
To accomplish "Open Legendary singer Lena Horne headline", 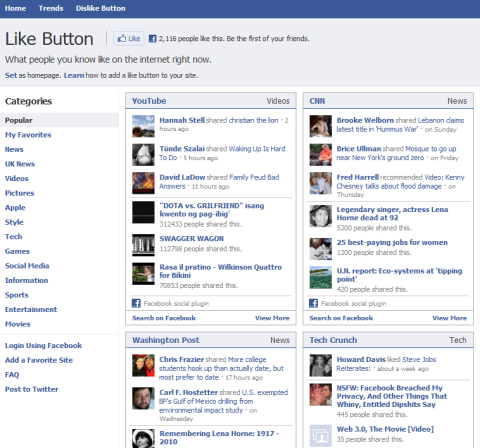I will coord(392,214).
